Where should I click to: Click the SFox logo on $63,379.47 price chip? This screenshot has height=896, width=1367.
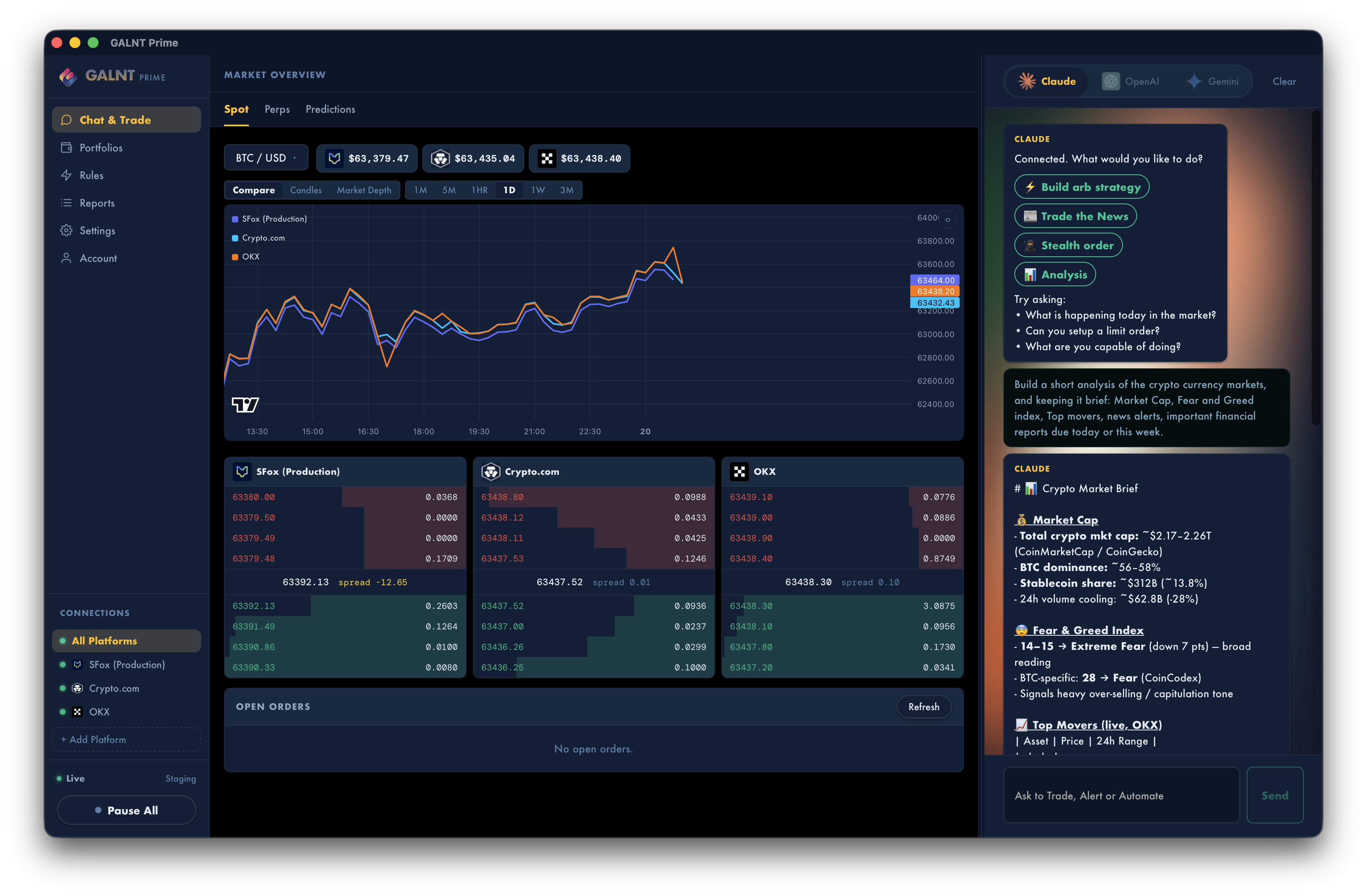(334, 159)
